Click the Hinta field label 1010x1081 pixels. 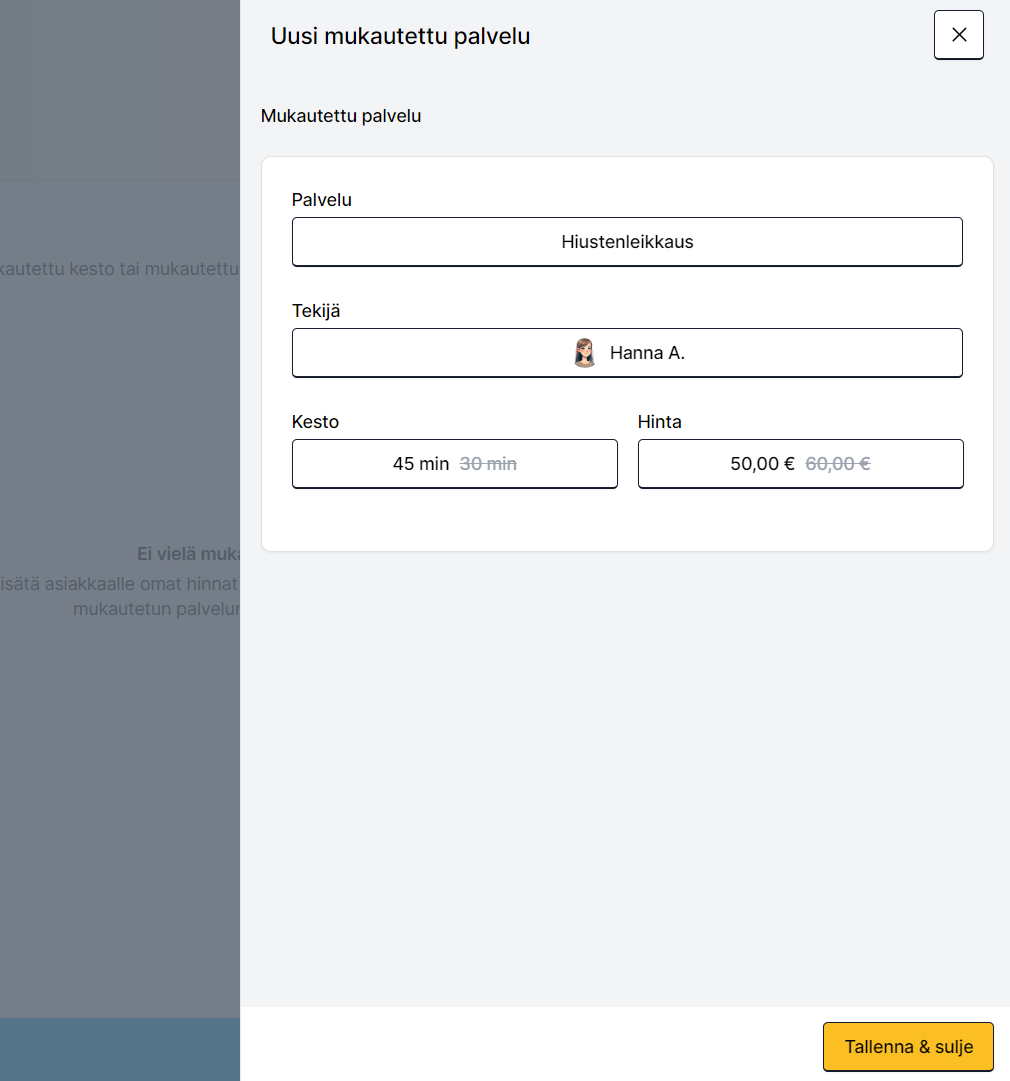tap(659, 422)
